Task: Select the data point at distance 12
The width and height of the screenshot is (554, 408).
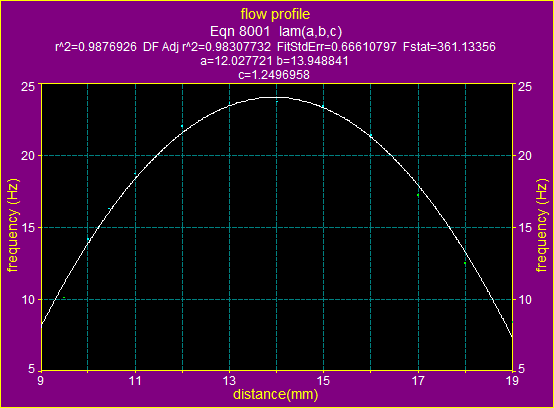Action: click(x=182, y=126)
